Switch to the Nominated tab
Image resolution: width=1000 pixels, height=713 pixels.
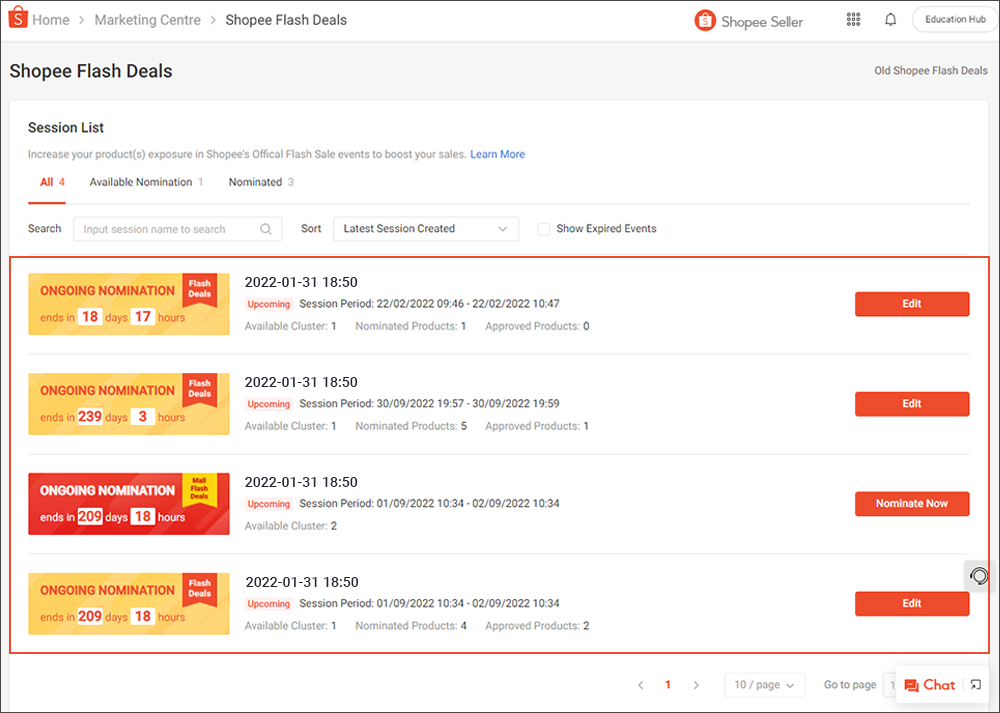(x=254, y=182)
